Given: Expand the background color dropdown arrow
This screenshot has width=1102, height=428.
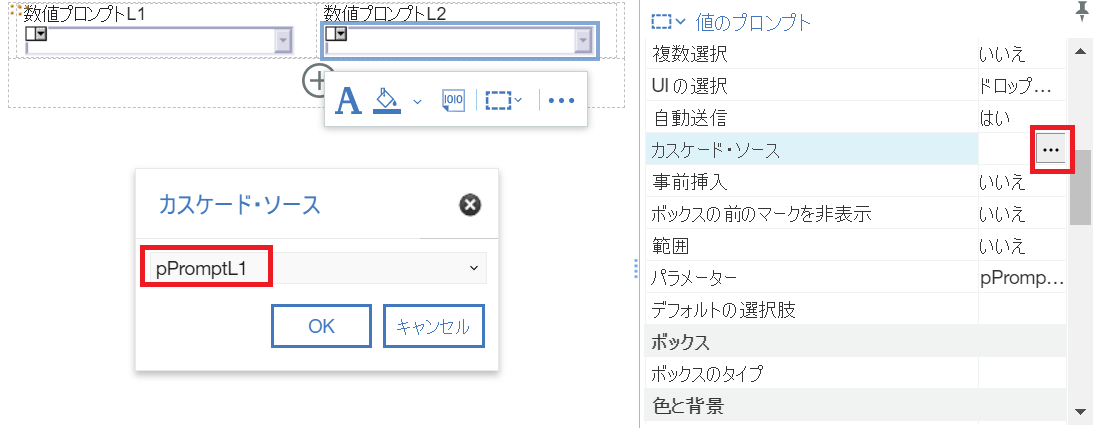Looking at the screenshot, I should click(417, 101).
